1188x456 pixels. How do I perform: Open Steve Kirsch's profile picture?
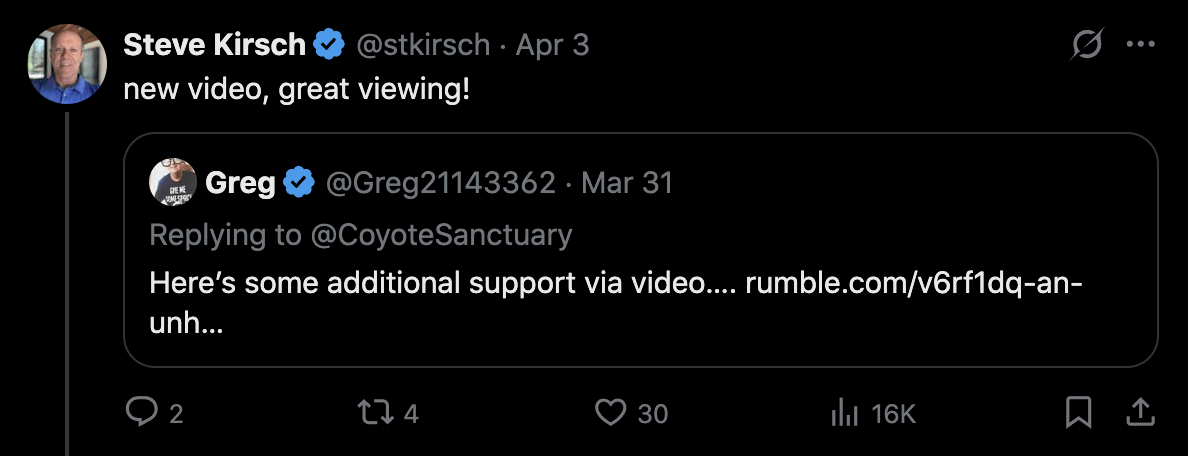[67, 64]
